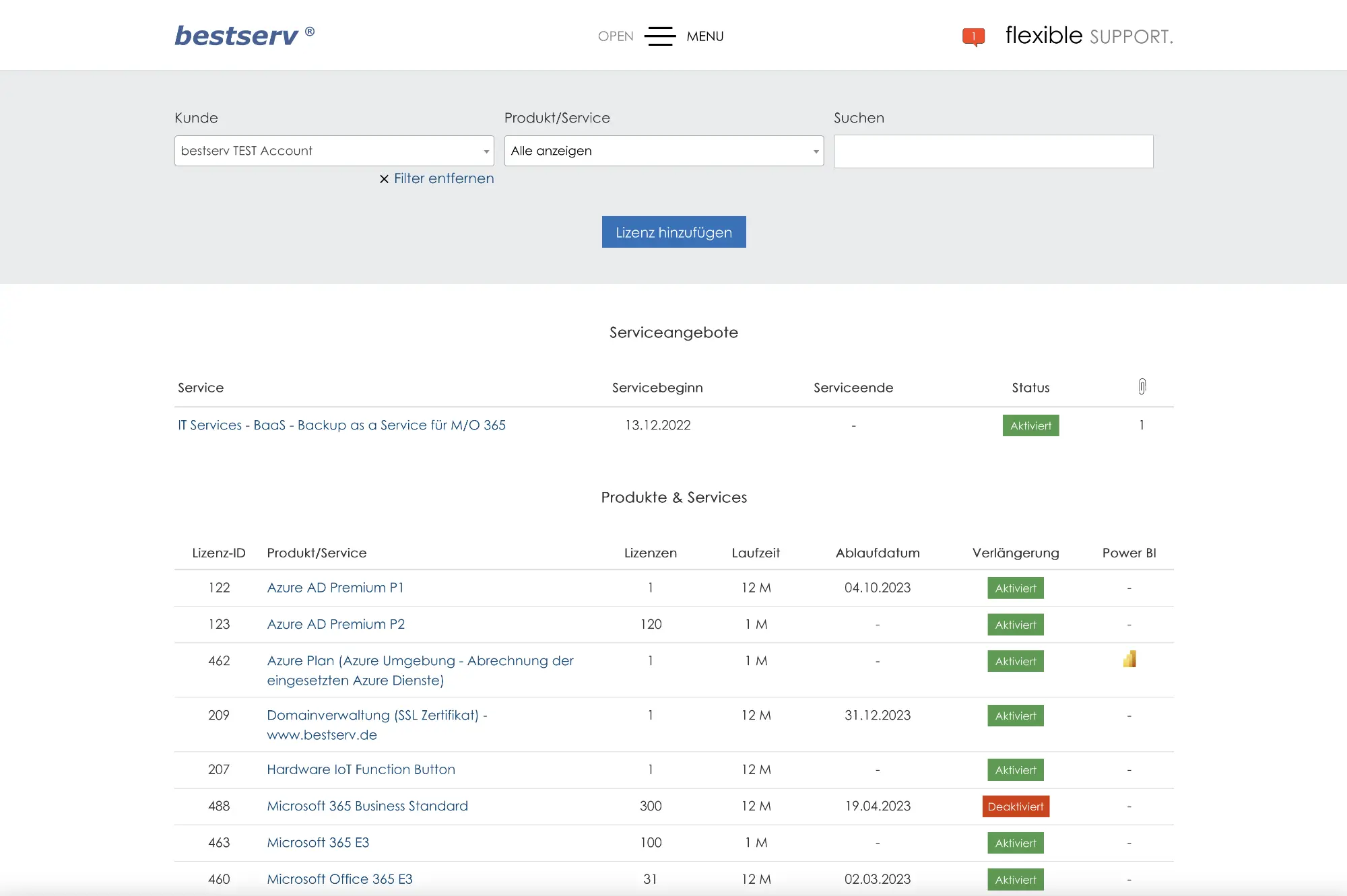Click Aktiviert badge for Microsoft Office 365 E3
The image size is (1347, 896).
1016,879
